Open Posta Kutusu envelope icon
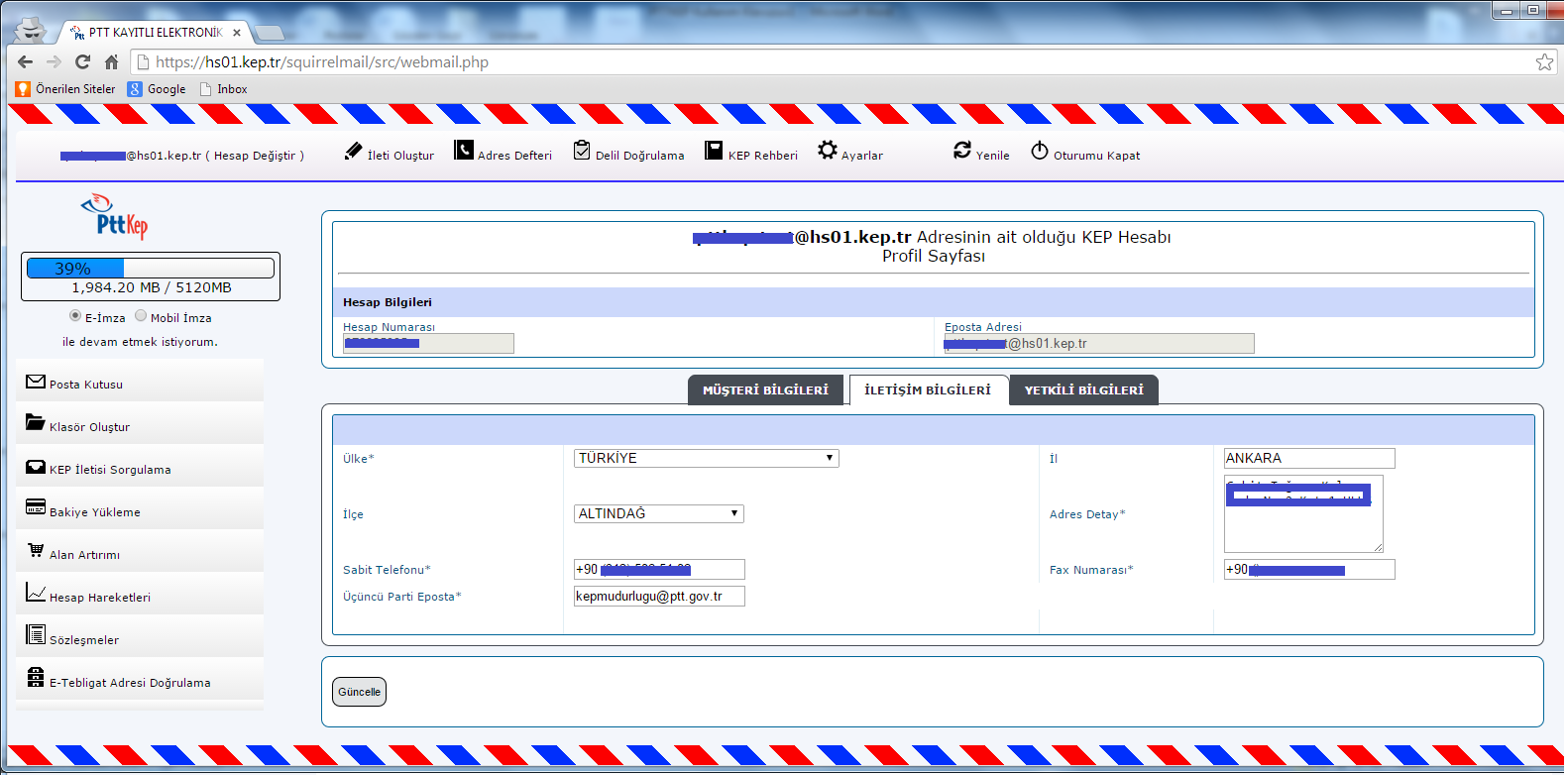This screenshot has width=1568, height=775. pyautogui.click(x=36, y=382)
